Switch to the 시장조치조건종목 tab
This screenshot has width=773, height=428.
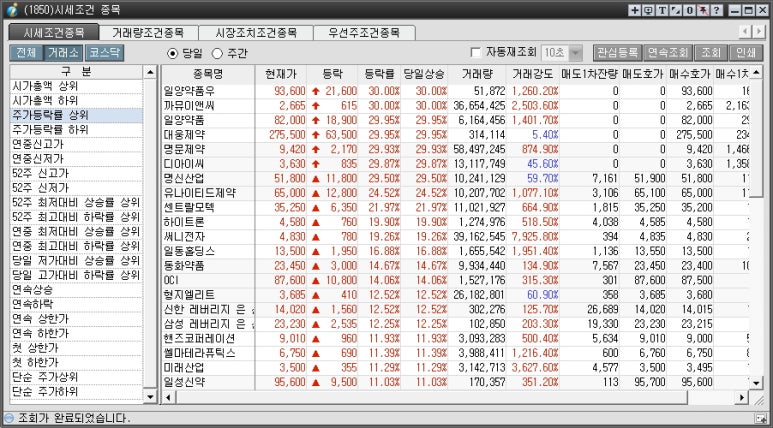256,33
